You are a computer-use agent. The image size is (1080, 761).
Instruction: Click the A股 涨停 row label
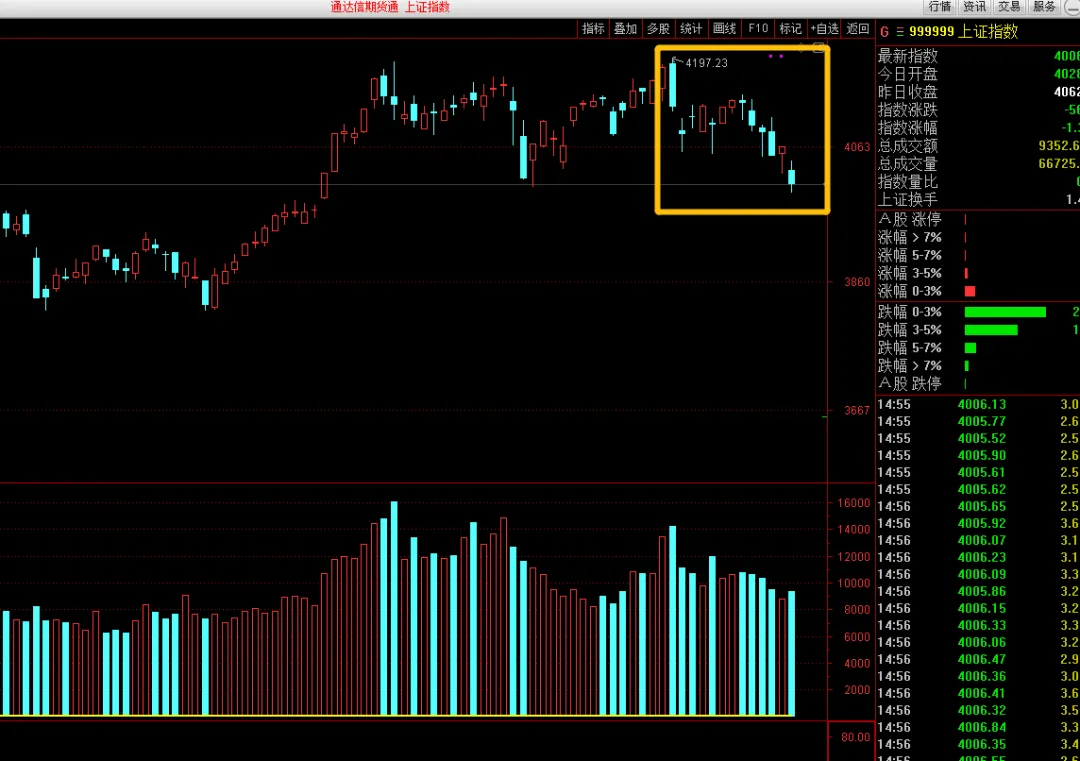pos(909,219)
